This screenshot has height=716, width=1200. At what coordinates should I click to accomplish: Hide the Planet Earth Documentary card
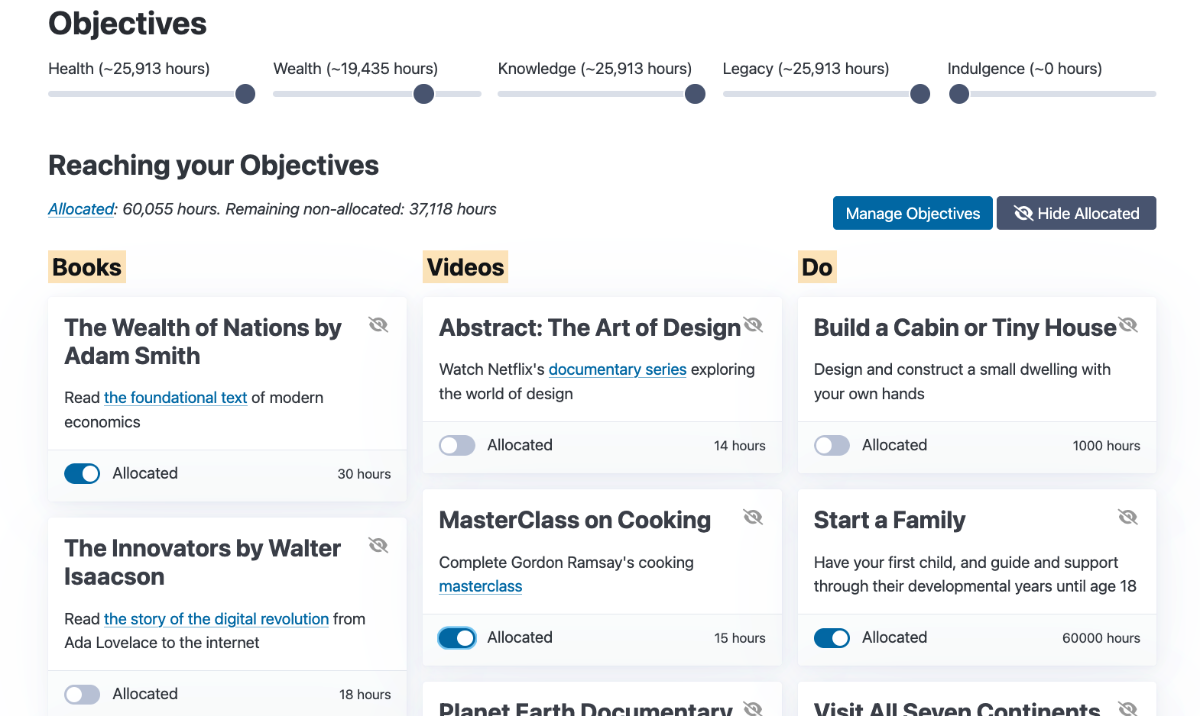[753, 707]
